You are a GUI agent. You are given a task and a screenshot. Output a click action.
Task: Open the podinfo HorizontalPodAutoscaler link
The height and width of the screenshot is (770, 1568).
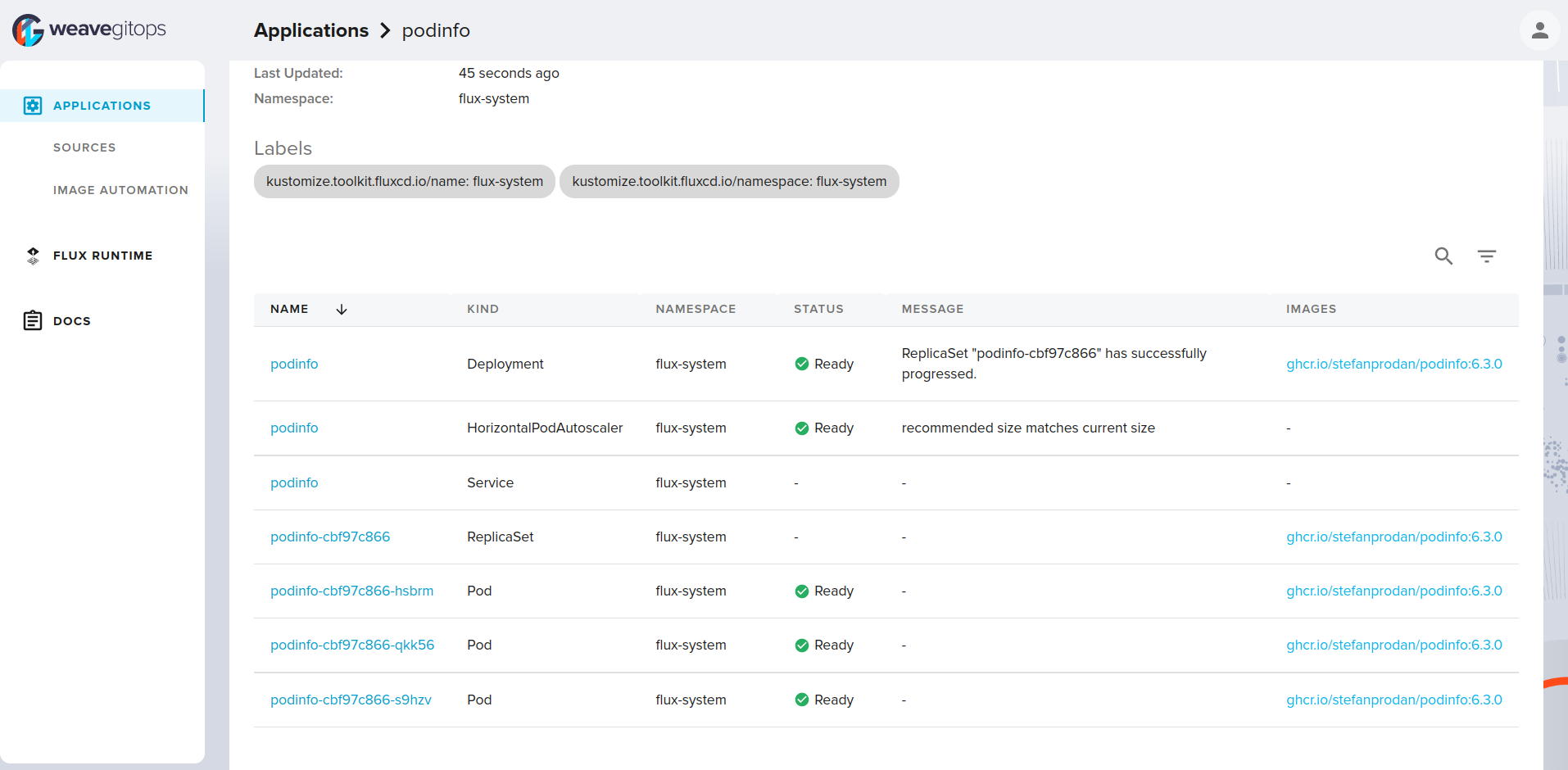coord(294,428)
